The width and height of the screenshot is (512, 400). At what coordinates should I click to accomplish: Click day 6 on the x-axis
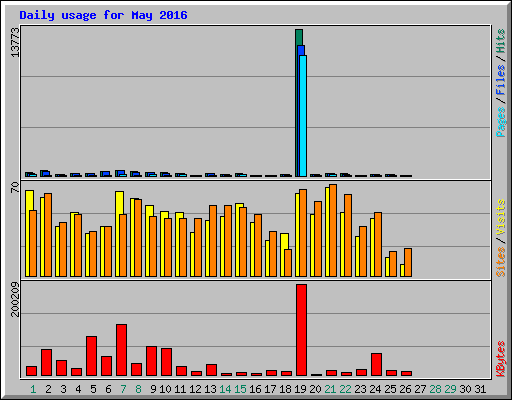(108, 389)
